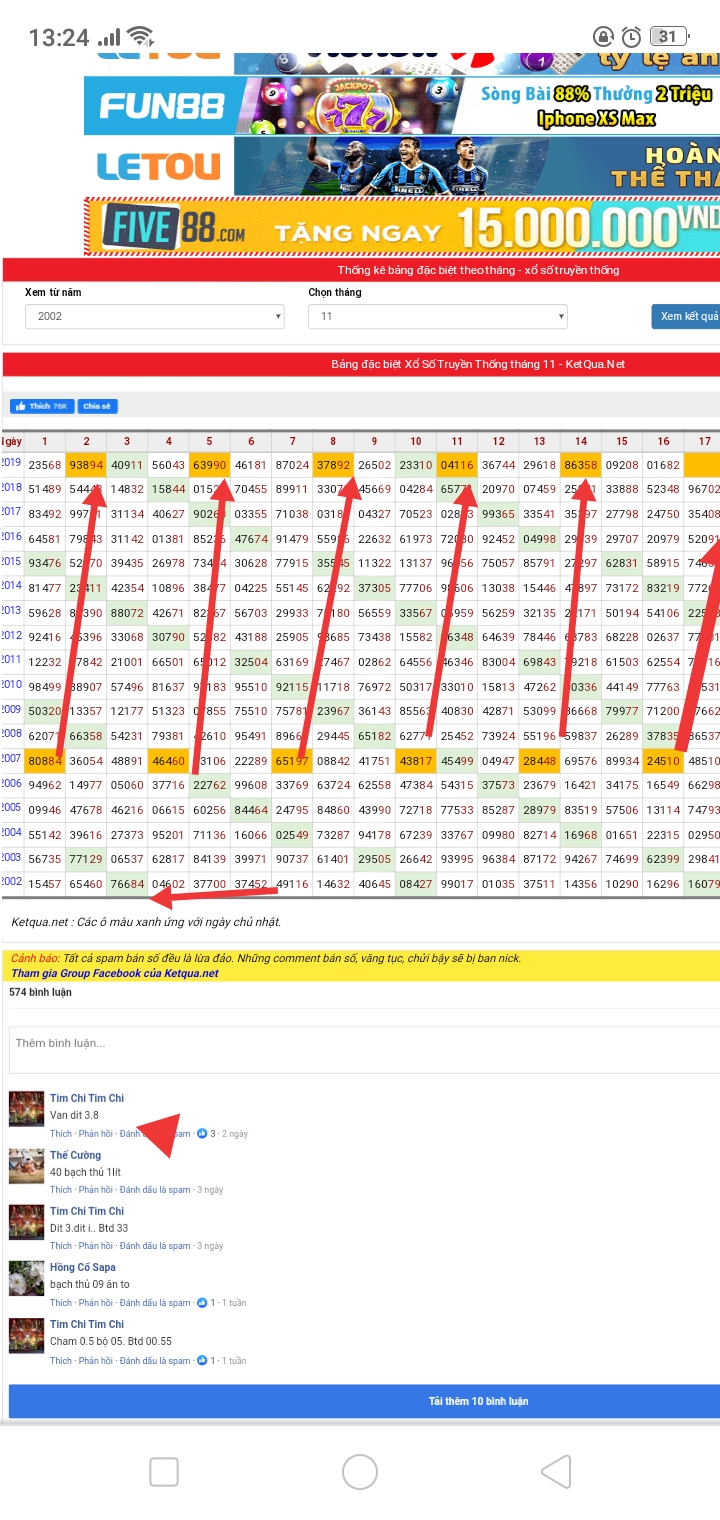Viewport: 720px width, 1520px height.
Task: Click column 14 header in the table
Action: [580, 441]
